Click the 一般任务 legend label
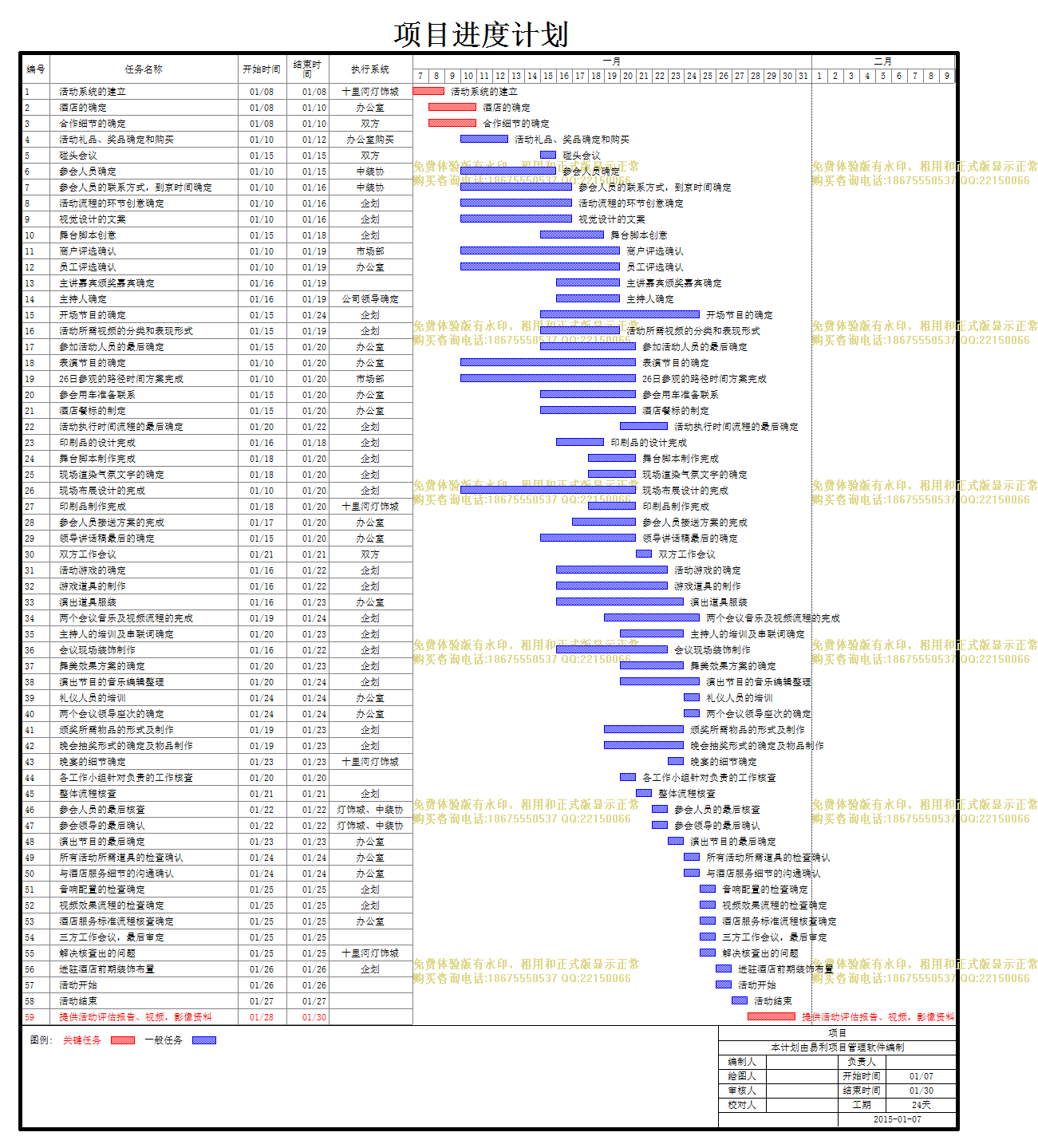The width and height of the screenshot is (1038, 1148). coord(164,1040)
